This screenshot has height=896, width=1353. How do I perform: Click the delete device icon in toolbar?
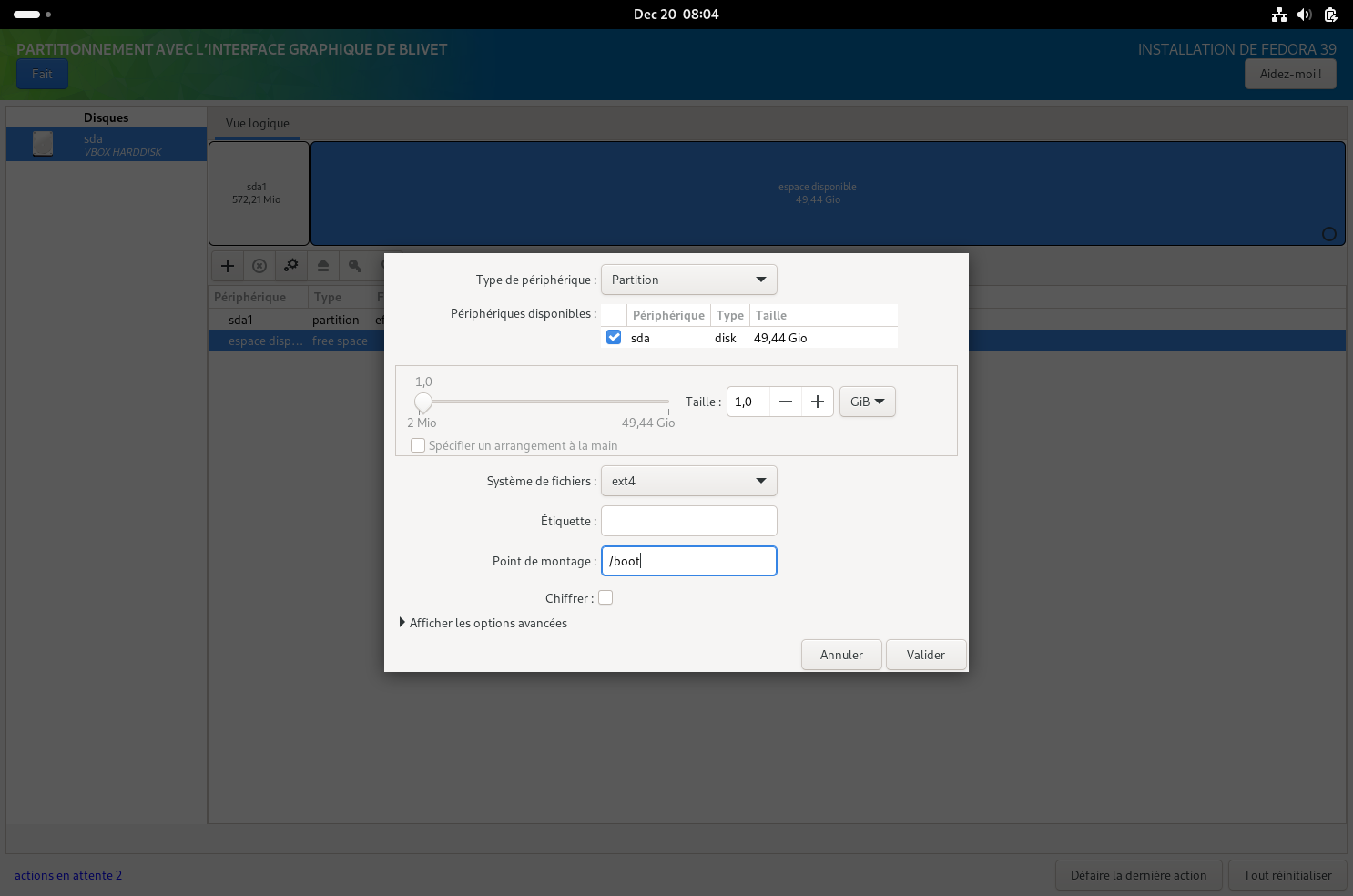tap(259, 266)
